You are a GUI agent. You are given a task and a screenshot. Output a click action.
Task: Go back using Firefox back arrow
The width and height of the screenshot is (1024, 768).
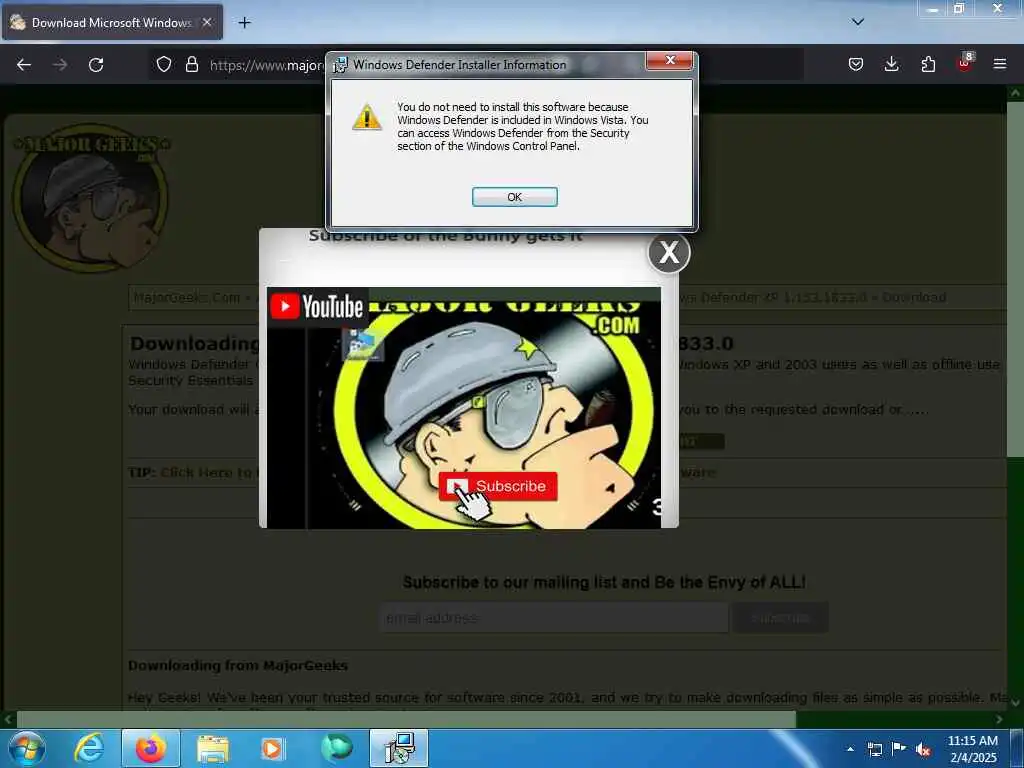tap(24, 65)
